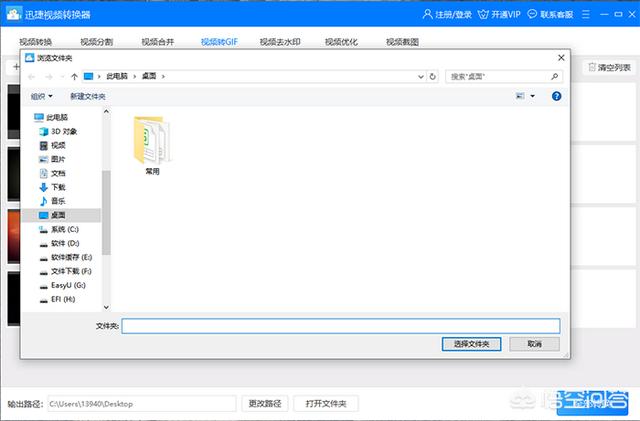The image size is (640, 421).
Task: Select 文档 folder in sidebar
Action: click(52, 173)
